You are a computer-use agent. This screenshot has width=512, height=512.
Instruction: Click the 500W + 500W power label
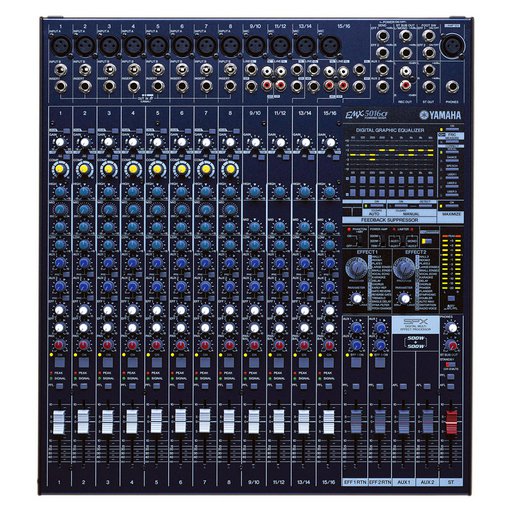(x=415, y=342)
